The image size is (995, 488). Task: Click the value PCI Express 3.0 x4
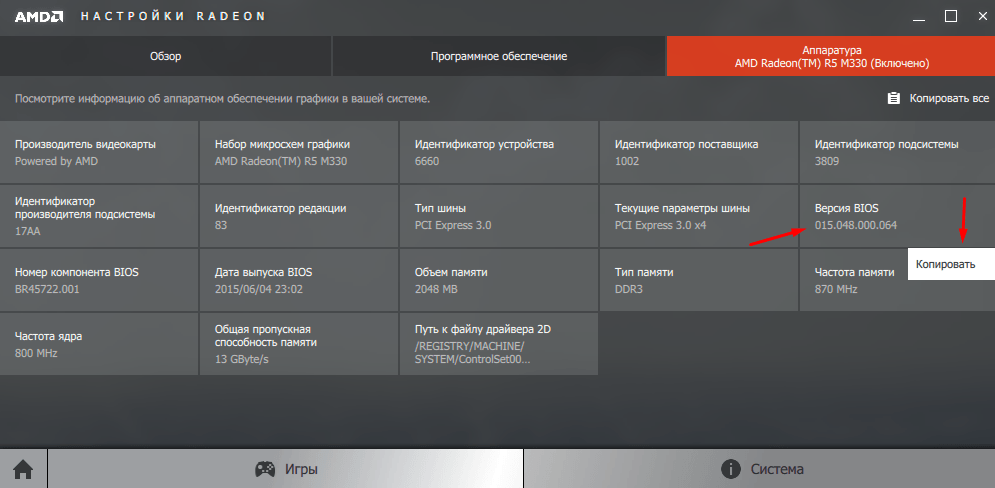pos(661,225)
